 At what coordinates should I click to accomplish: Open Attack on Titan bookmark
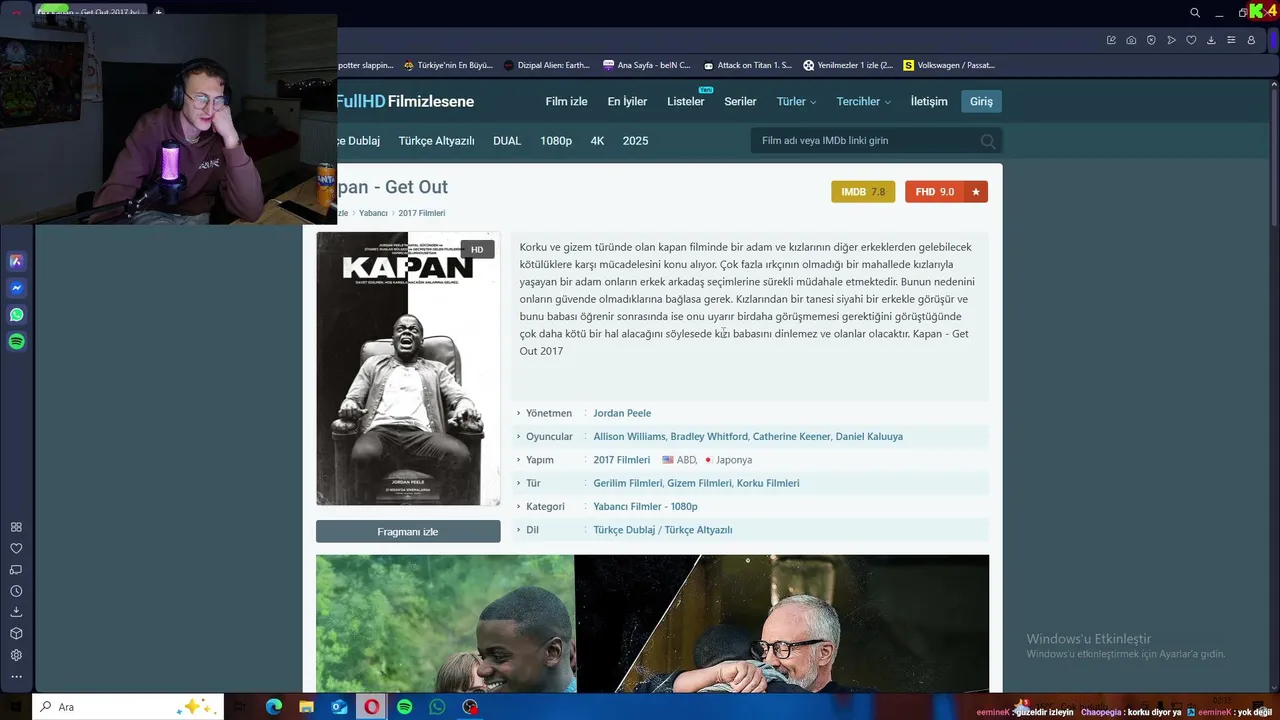tap(747, 65)
